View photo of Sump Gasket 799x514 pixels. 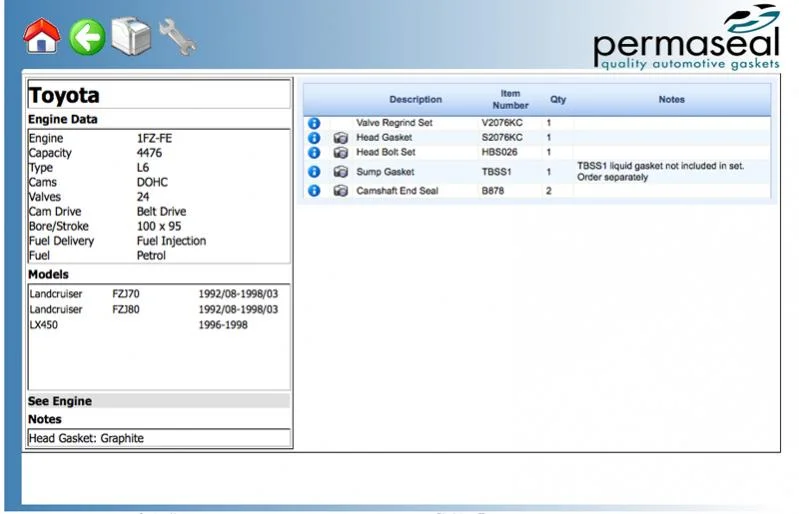[340, 172]
